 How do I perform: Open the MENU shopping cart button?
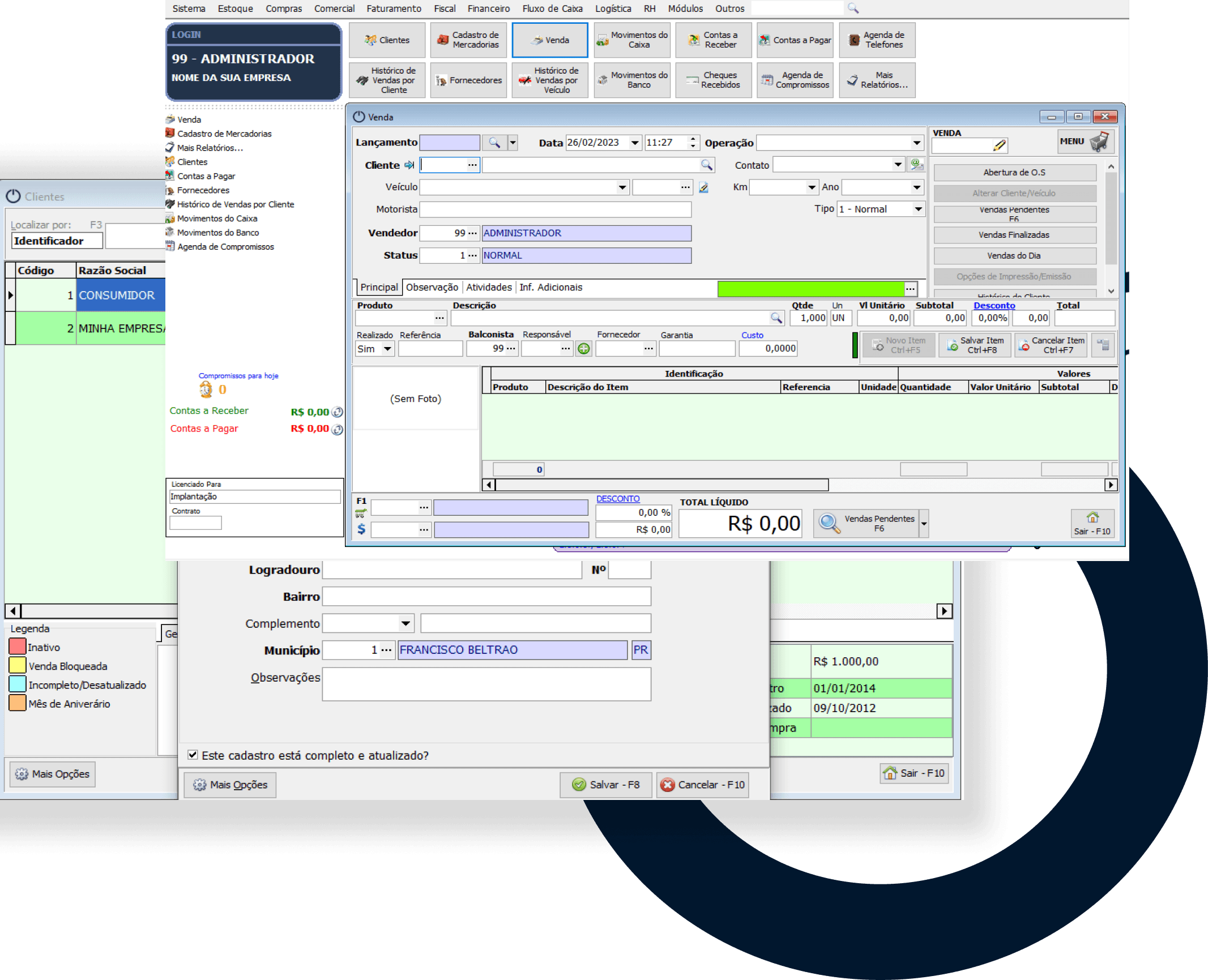point(1086,142)
